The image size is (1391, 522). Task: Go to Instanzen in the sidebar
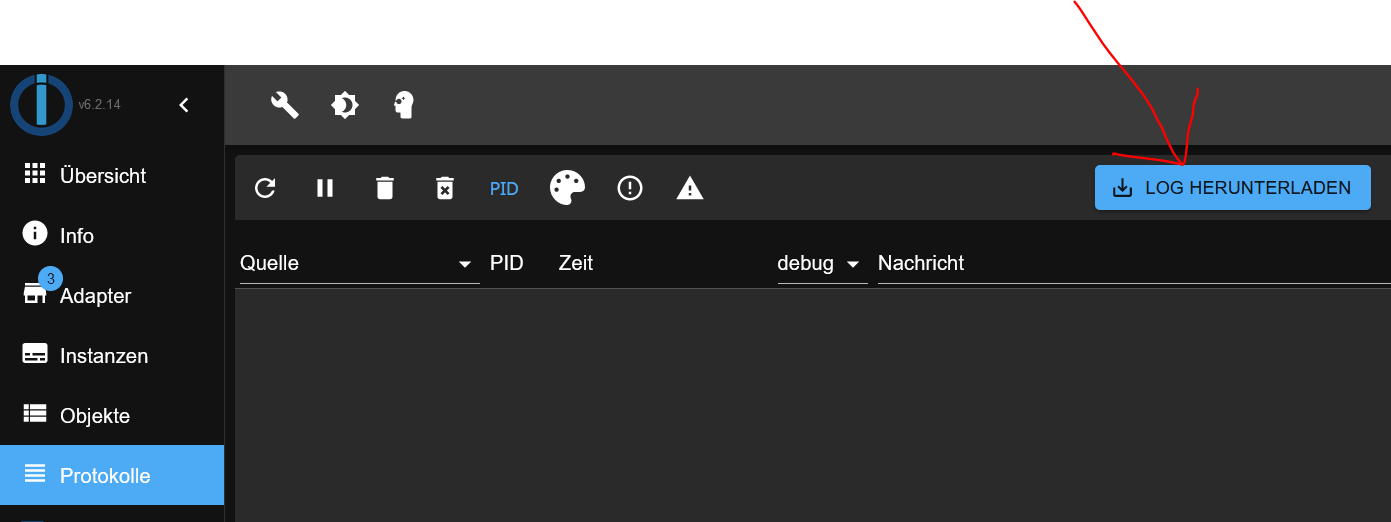[104, 356]
